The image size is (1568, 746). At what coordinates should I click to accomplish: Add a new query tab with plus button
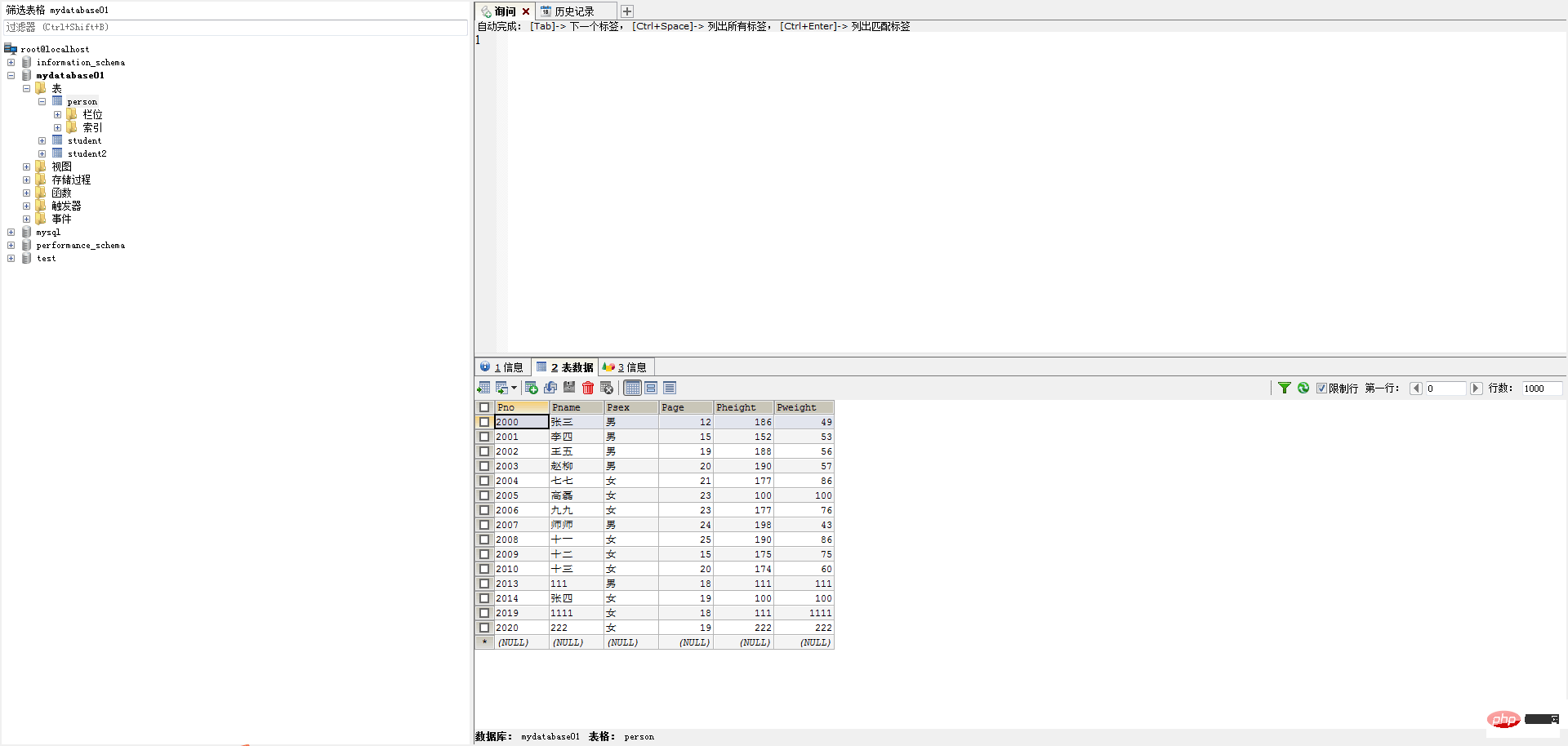tap(627, 11)
